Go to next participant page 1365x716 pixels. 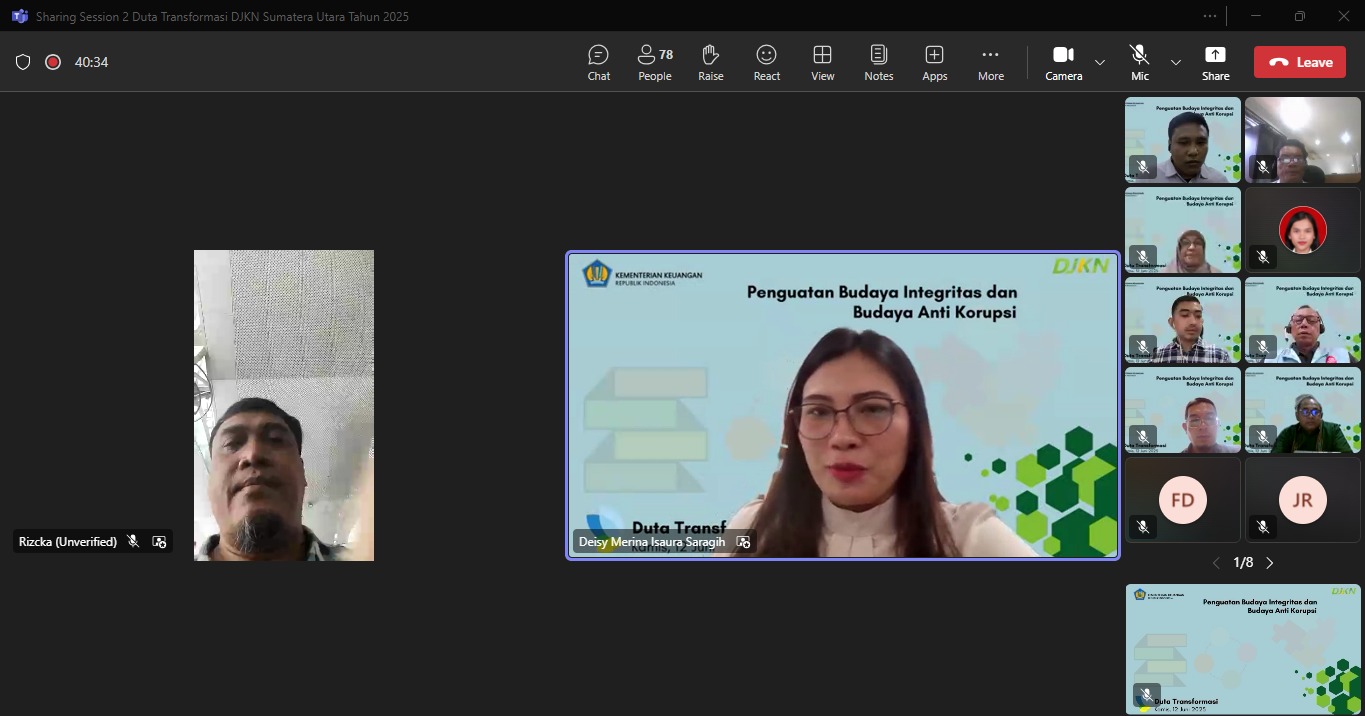(x=1270, y=563)
